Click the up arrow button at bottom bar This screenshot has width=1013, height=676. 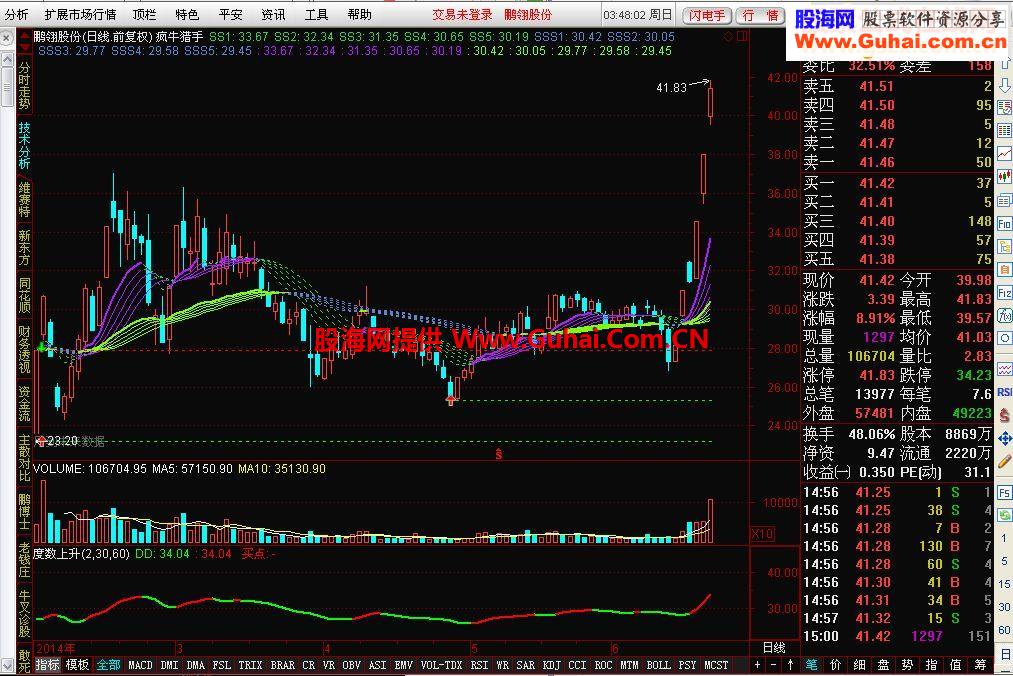tap(790, 664)
